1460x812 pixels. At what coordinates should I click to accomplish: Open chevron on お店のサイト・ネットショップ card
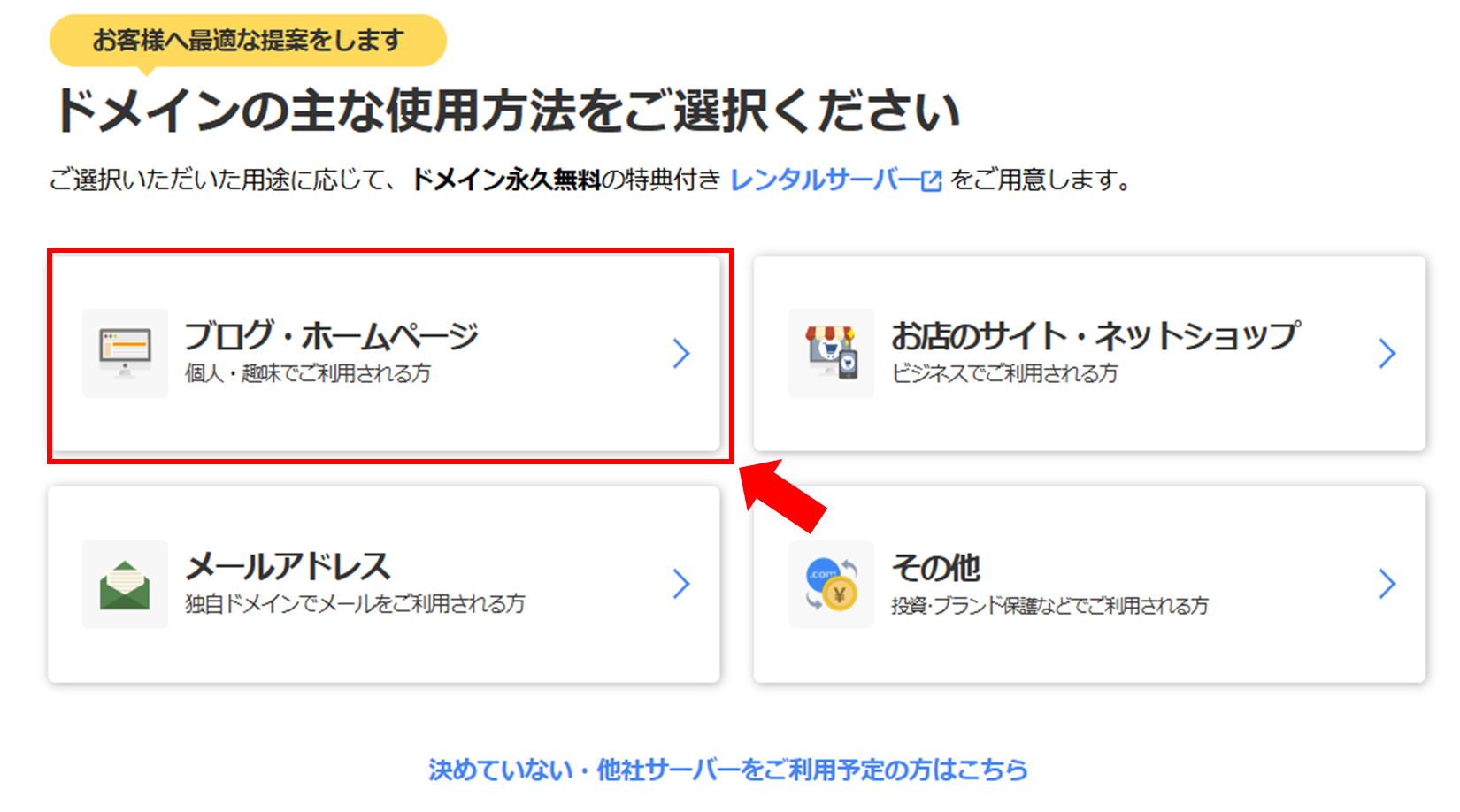coord(1387,353)
